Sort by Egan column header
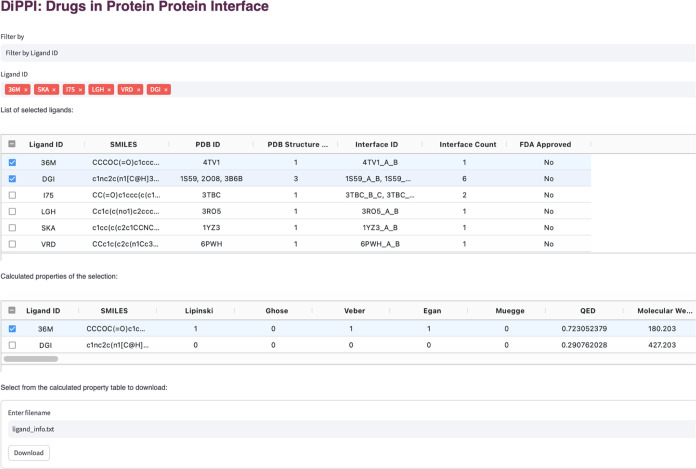This screenshot has height=469, width=696. tap(432, 311)
